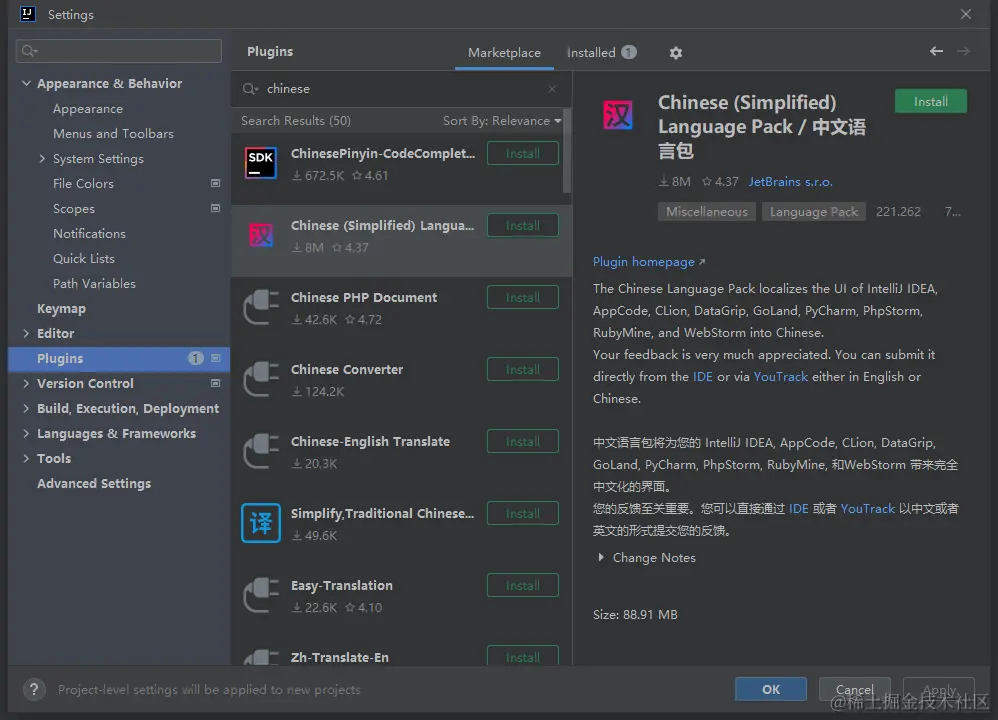Click the Chinese-English Translate plug icon
998x720 pixels.
tap(261, 451)
